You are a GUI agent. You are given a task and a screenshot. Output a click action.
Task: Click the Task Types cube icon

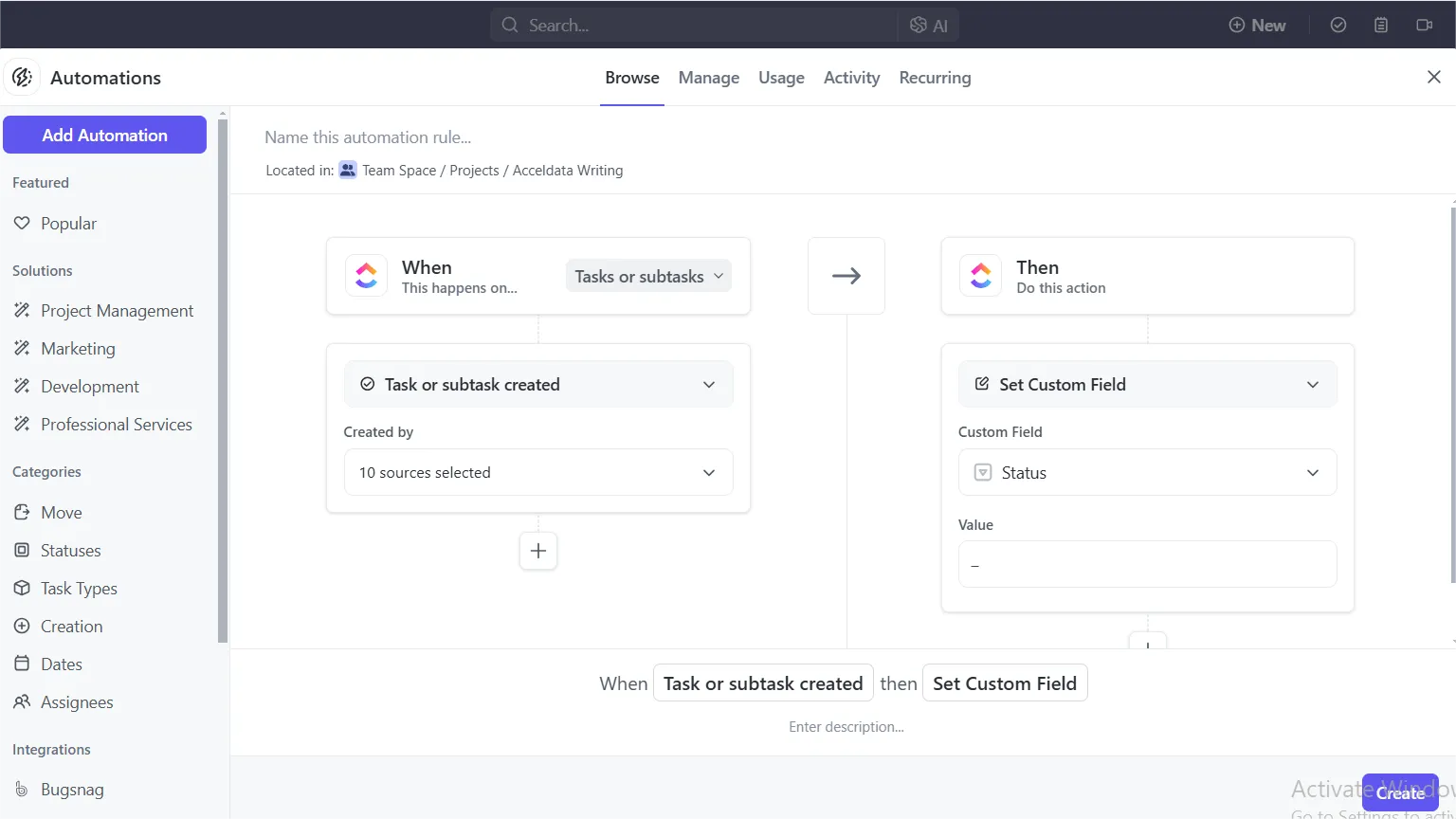[22, 588]
